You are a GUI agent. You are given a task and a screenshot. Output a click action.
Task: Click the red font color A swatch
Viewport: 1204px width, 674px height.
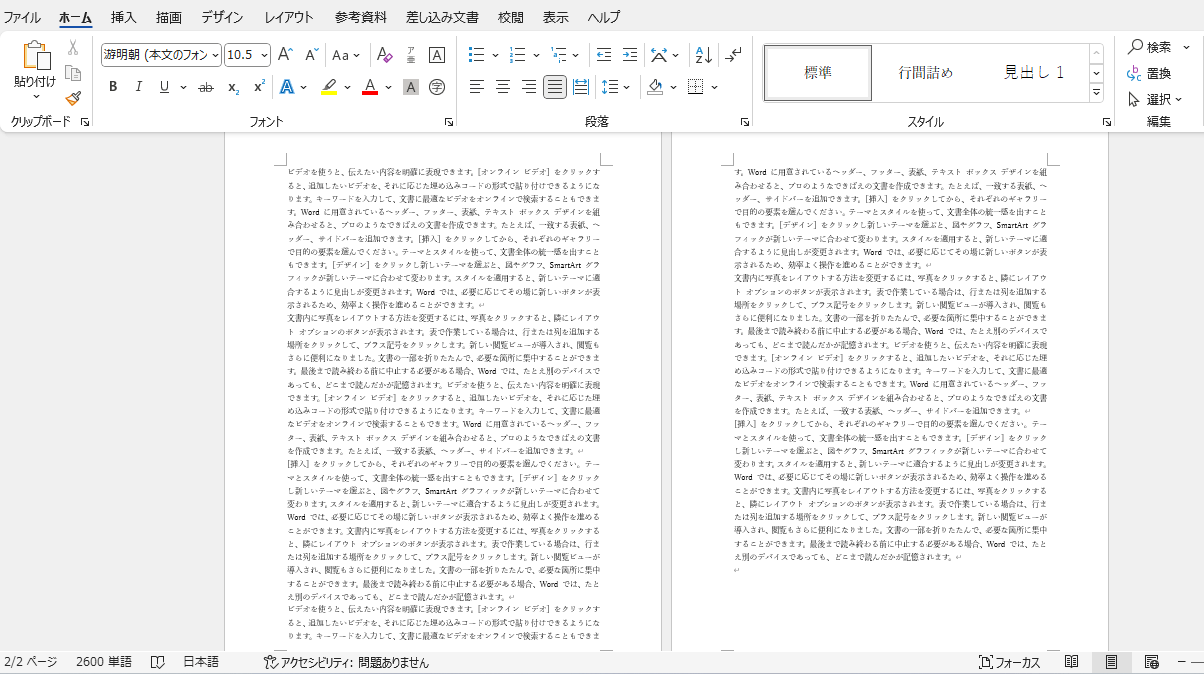tap(369, 87)
